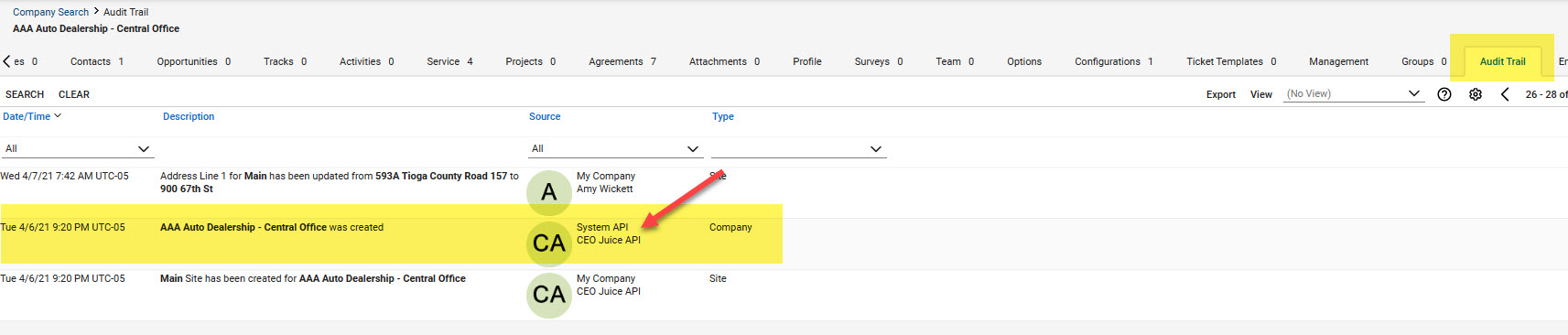1568x335 pixels.
Task: Click Amy Wickett's 'A' avatar
Action: (x=549, y=192)
